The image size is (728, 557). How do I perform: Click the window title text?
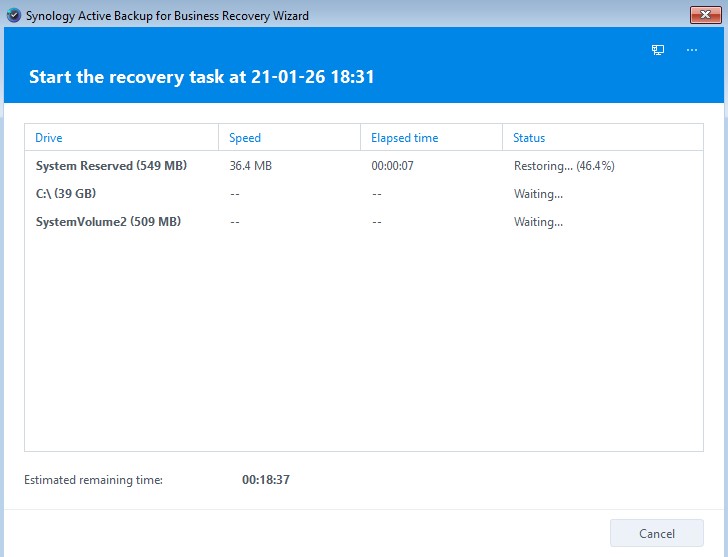[167, 16]
